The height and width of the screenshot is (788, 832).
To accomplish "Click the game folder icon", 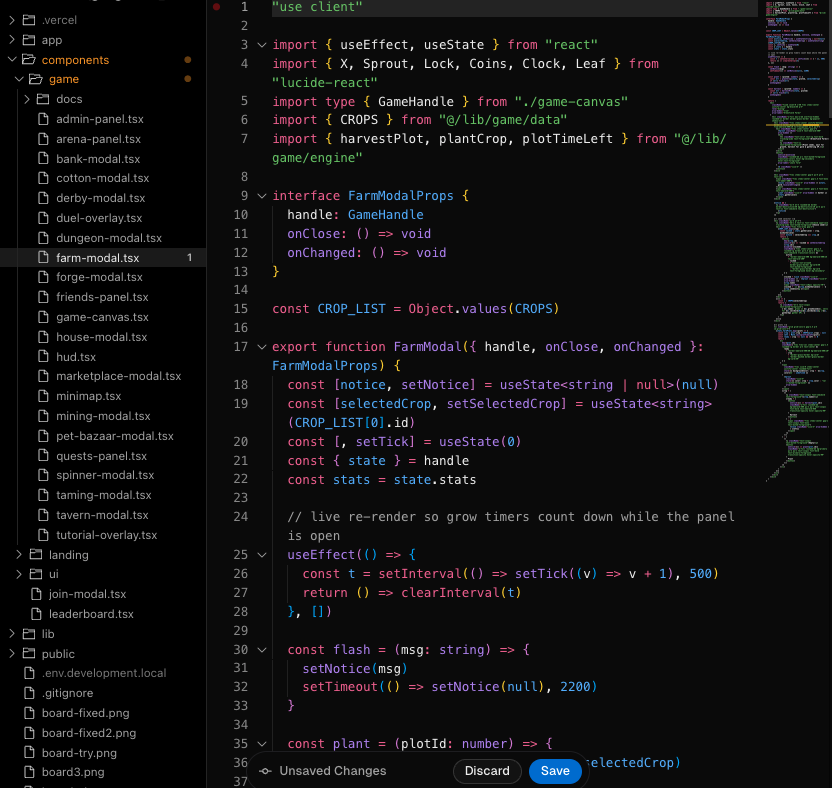I will pyautogui.click(x=36, y=79).
